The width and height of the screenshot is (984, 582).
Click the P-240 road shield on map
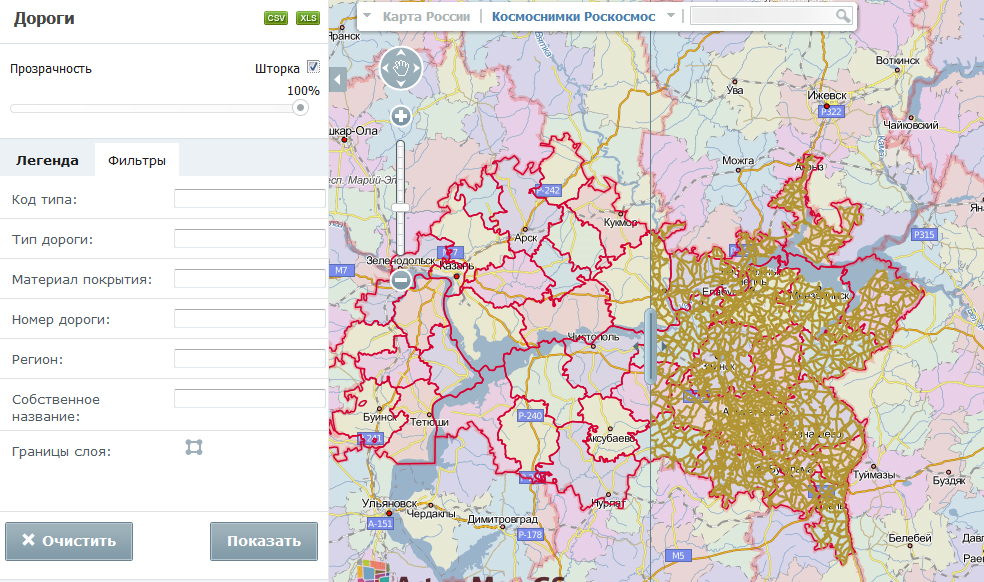click(530, 416)
